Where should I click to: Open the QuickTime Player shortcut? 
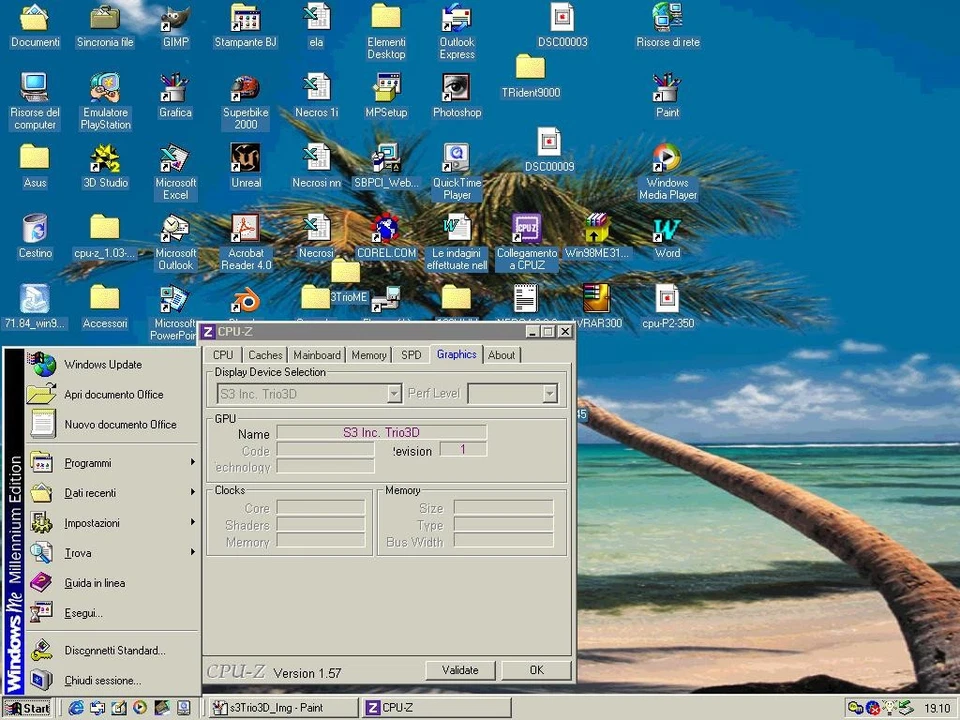(456, 159)
